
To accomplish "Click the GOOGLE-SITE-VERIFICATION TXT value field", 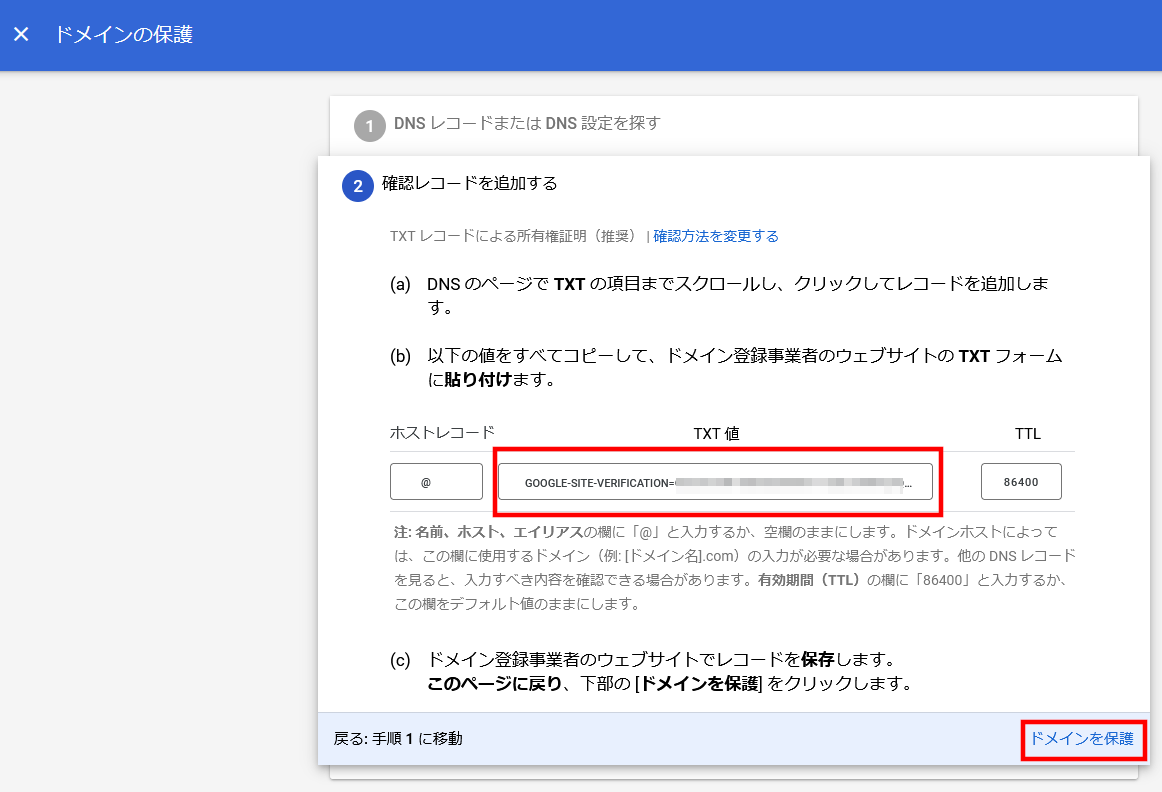I will 715,482.
